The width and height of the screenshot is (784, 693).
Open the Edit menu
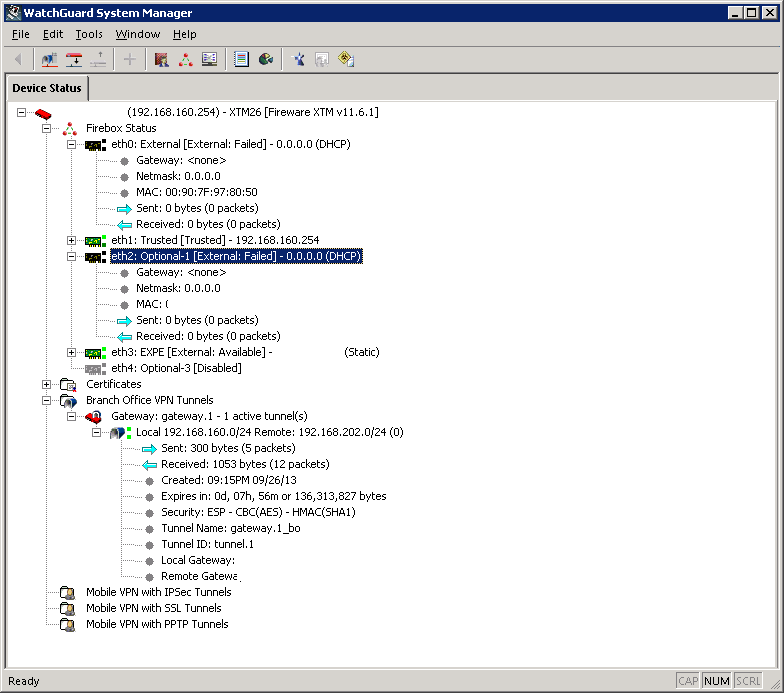tap(52, 34)
